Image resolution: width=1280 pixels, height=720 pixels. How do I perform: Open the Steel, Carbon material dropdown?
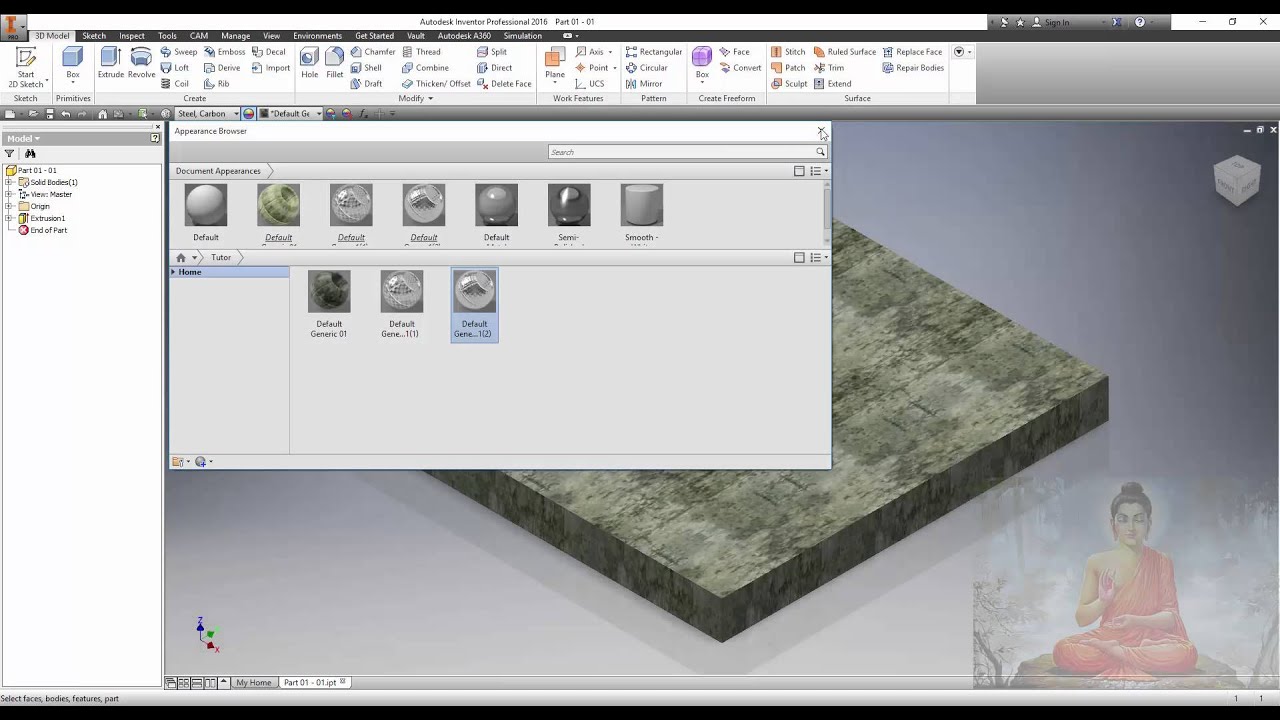point(236,114)
